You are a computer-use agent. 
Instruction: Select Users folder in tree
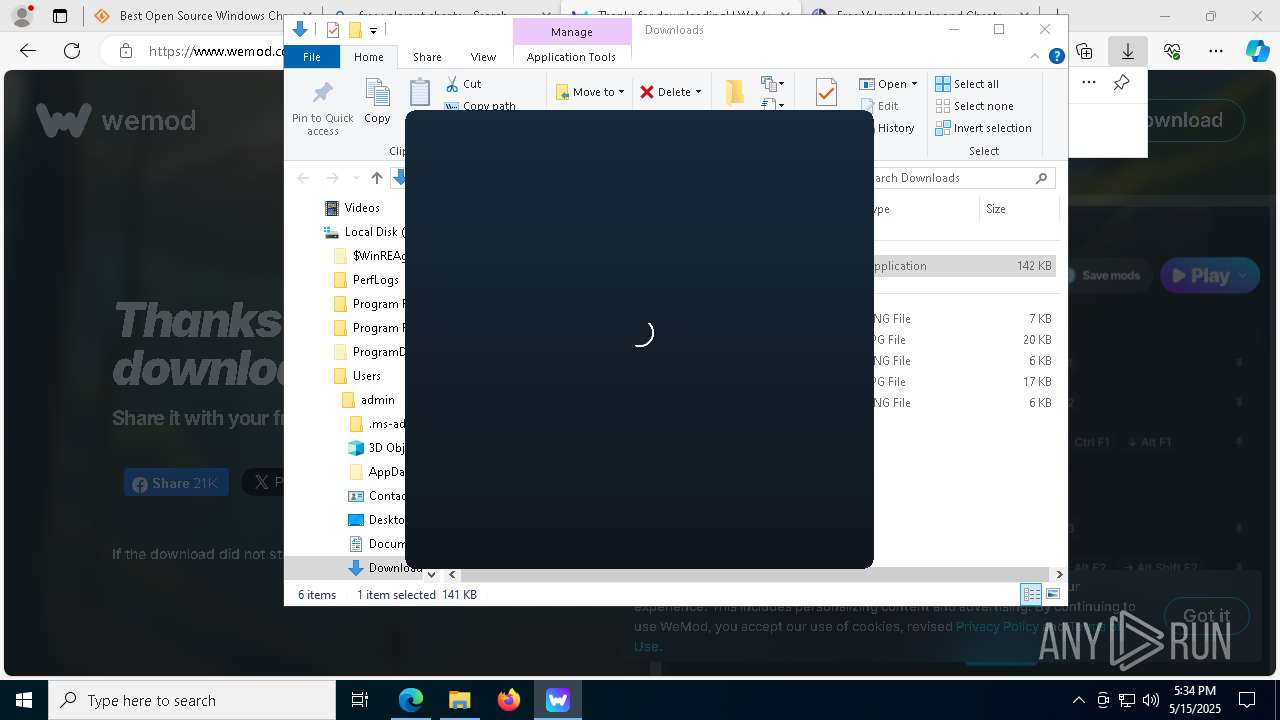[366, 376]
